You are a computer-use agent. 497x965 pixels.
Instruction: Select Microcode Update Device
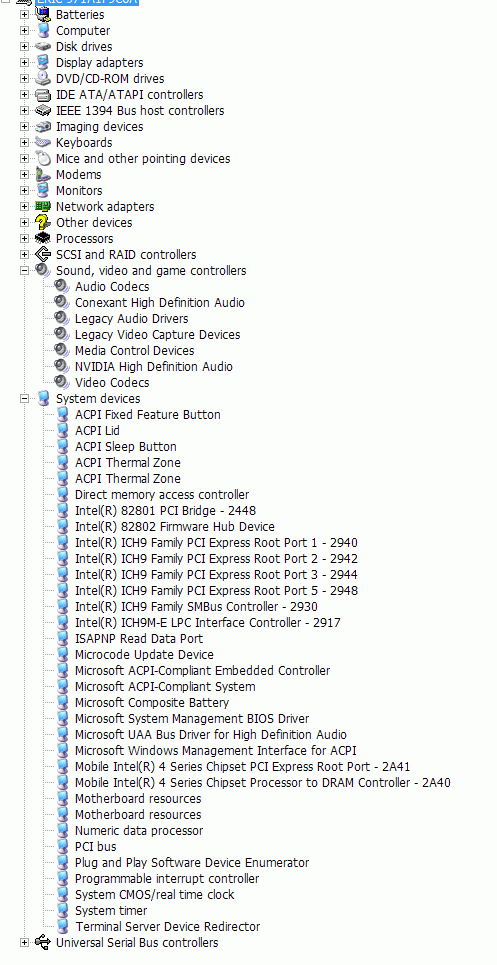coord(144,654)
